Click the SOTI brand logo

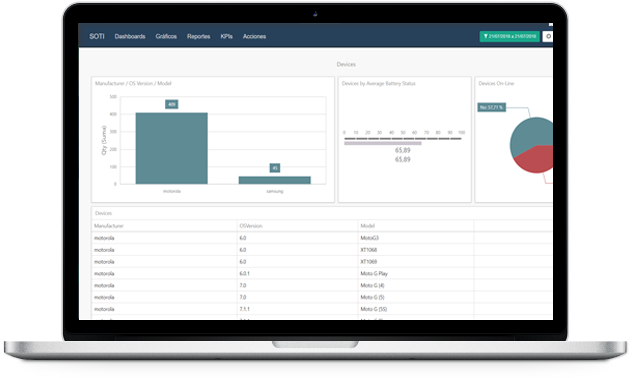click(97, 36)
